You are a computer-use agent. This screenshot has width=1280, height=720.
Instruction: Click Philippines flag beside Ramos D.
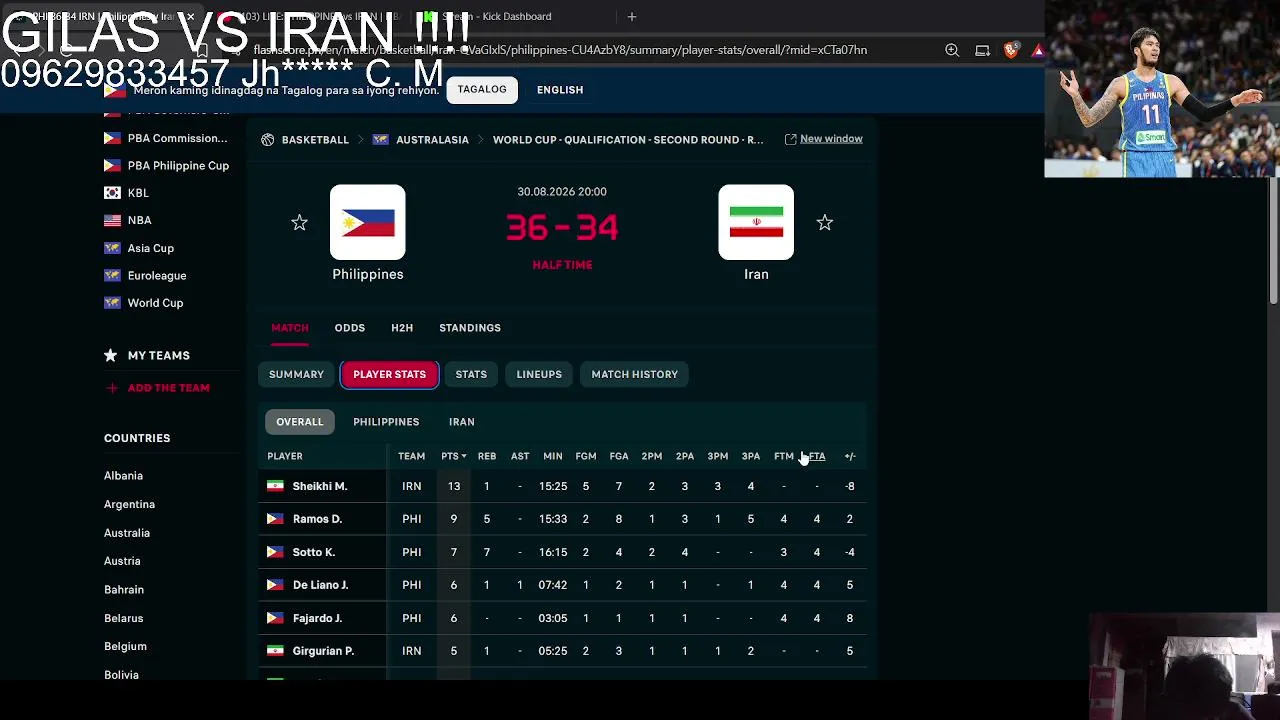275,519
